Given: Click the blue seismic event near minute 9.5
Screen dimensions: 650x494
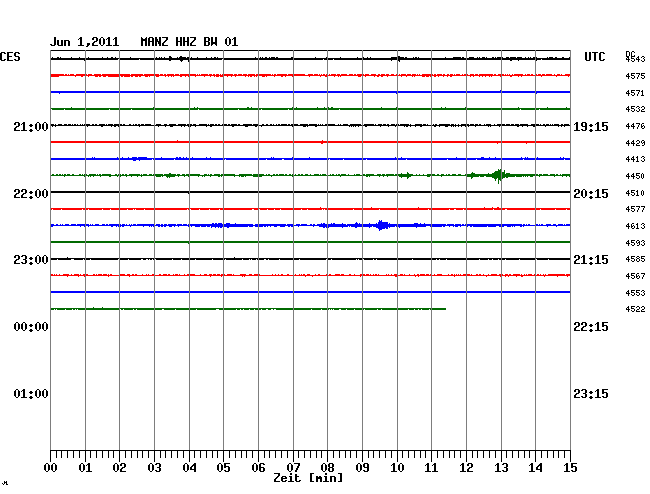Looking at the screenshot, I should tap(381, 225).
